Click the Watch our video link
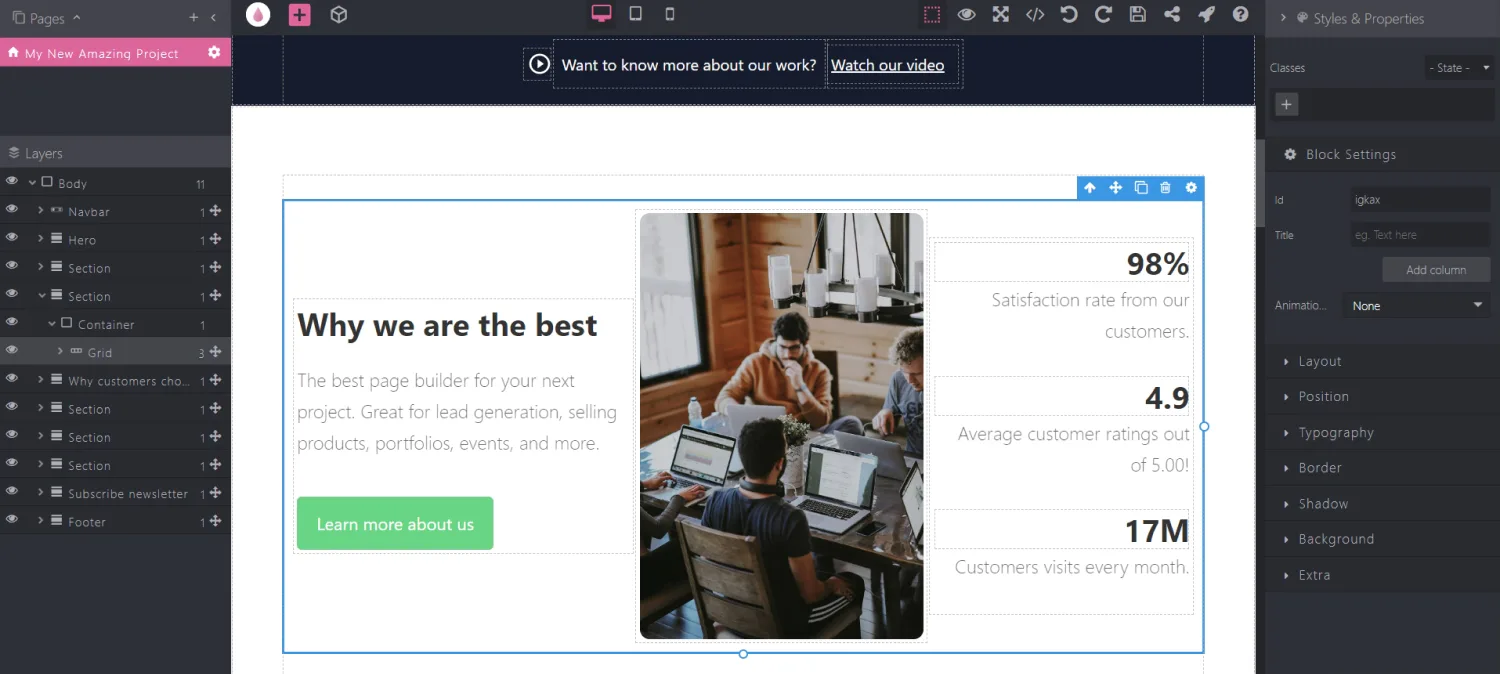This screenshot has height=674, width=1500. click(x=887, y=65)
